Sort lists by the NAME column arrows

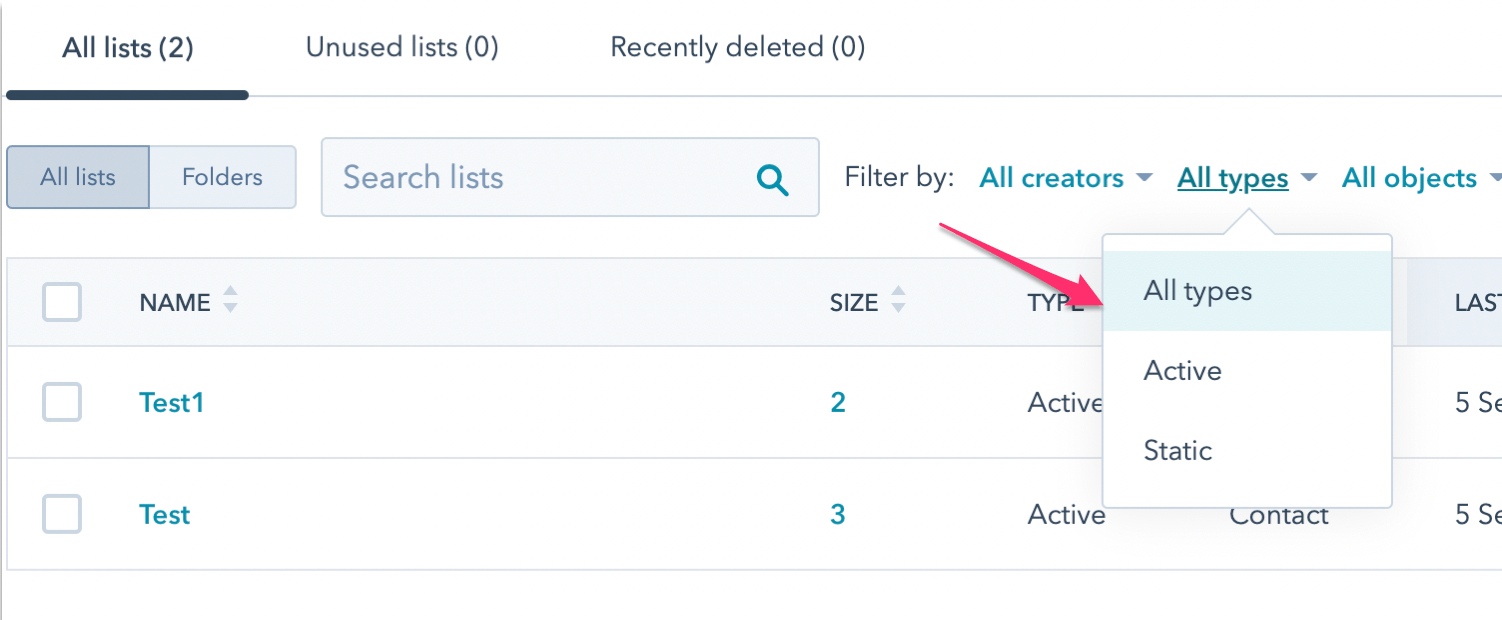coord(230,300)
